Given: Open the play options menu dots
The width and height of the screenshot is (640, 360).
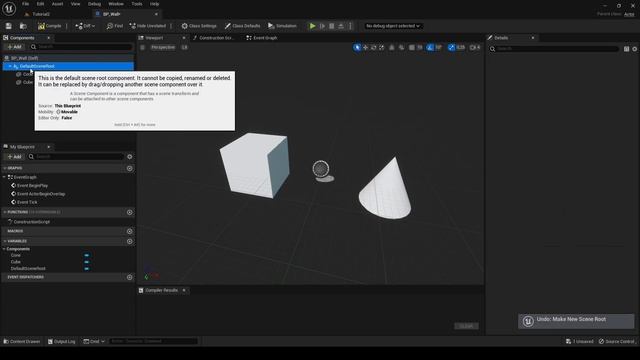Looking at the screenshot, I should click(x=350, y=26).
